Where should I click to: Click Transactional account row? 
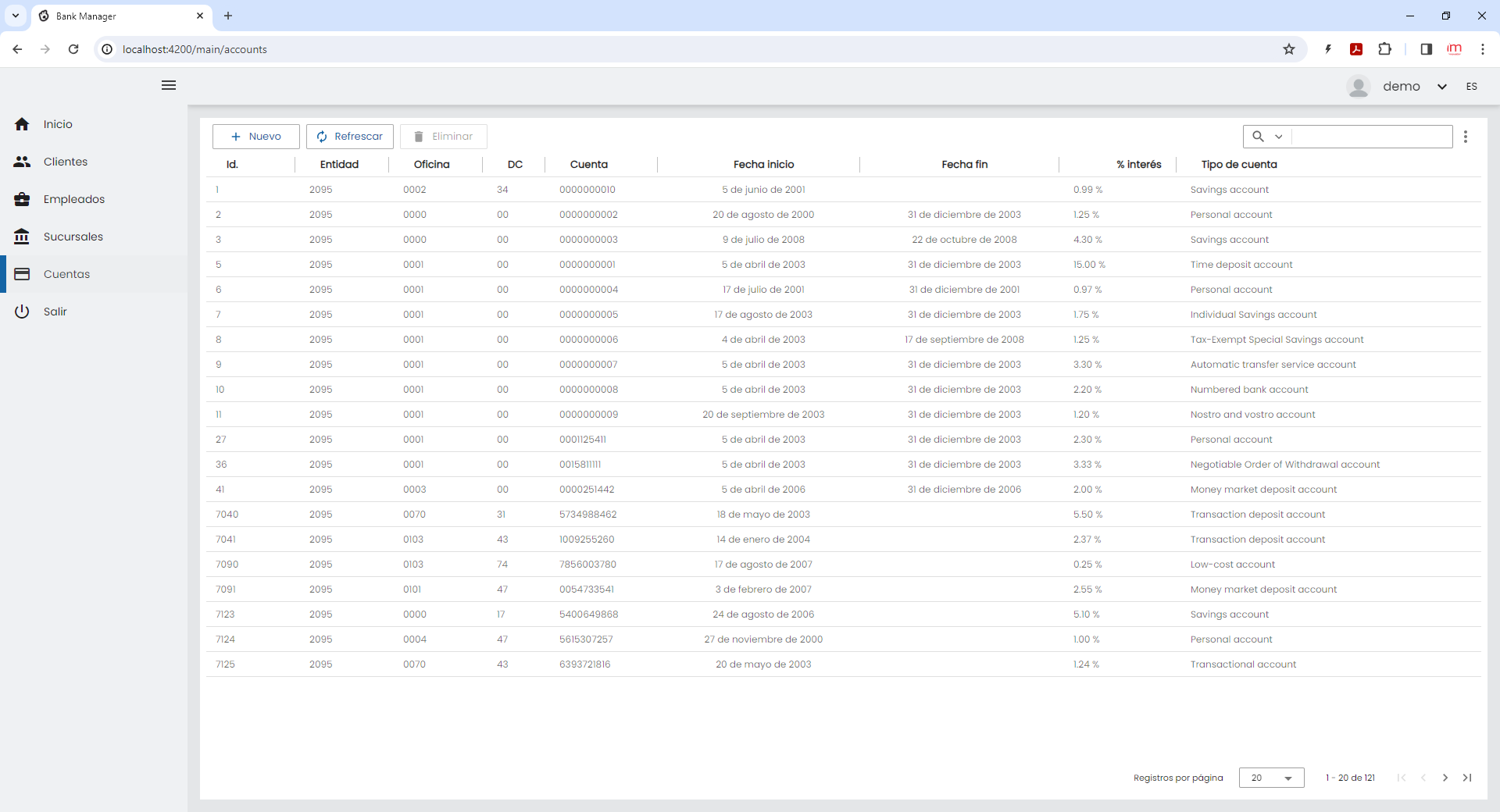(x=844, y=664)
